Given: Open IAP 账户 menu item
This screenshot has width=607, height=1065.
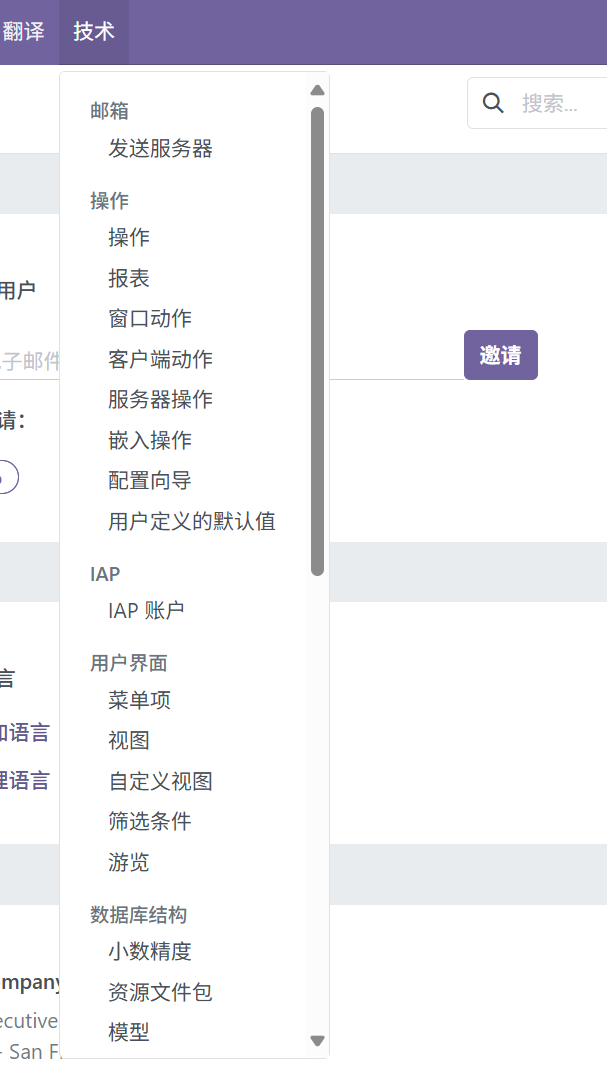Looking at the screenshot, I should coord(146,610).
